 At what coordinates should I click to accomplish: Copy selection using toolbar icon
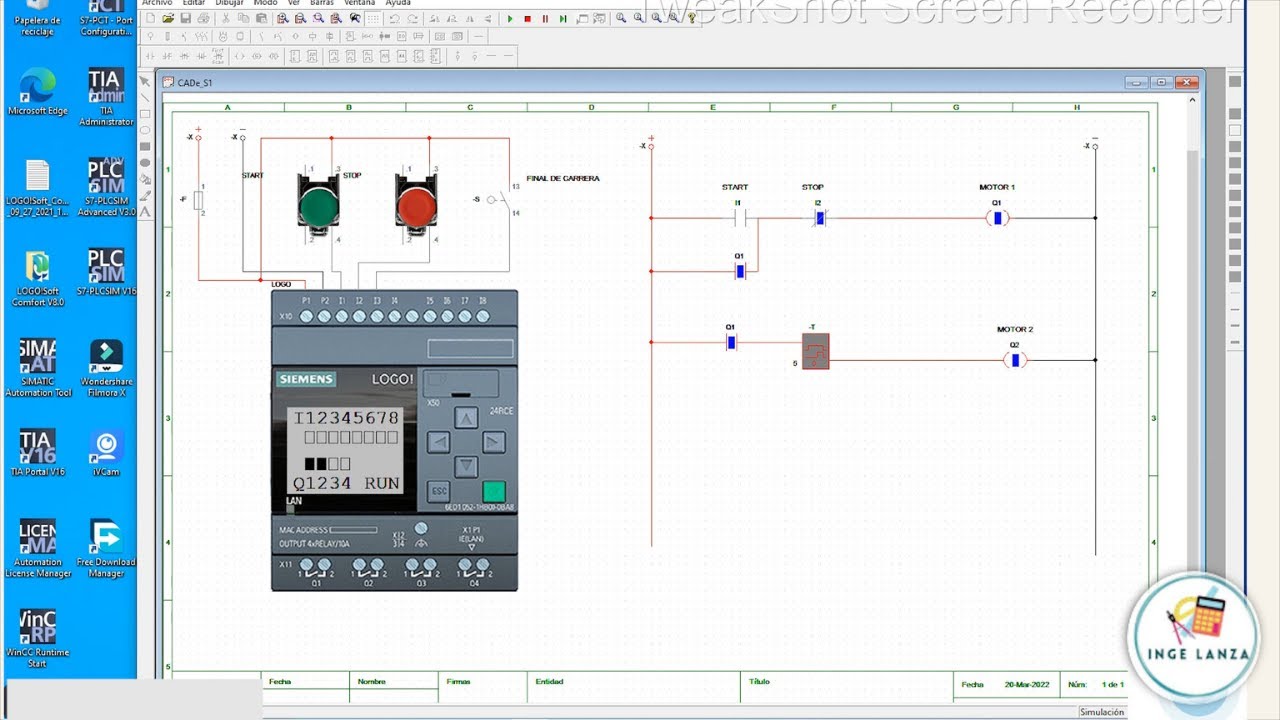245,19
